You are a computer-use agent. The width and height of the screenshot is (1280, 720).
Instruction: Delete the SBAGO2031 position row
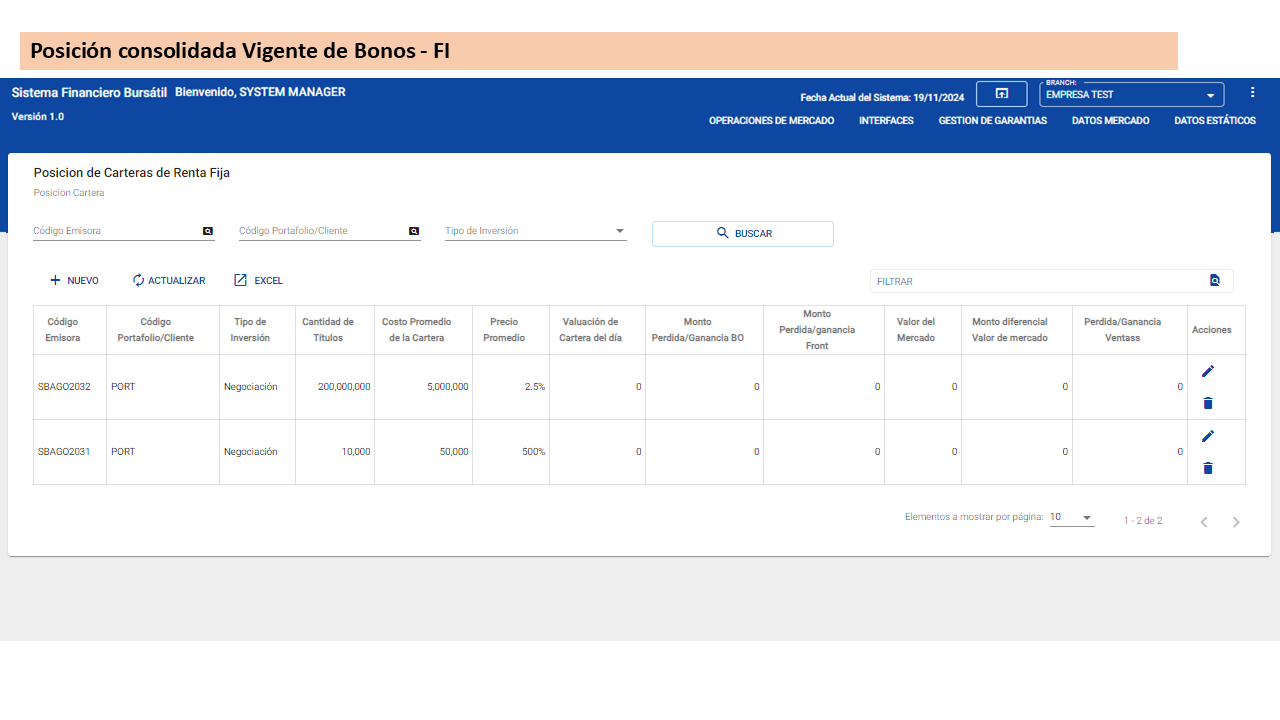(x=1207, y=468)
